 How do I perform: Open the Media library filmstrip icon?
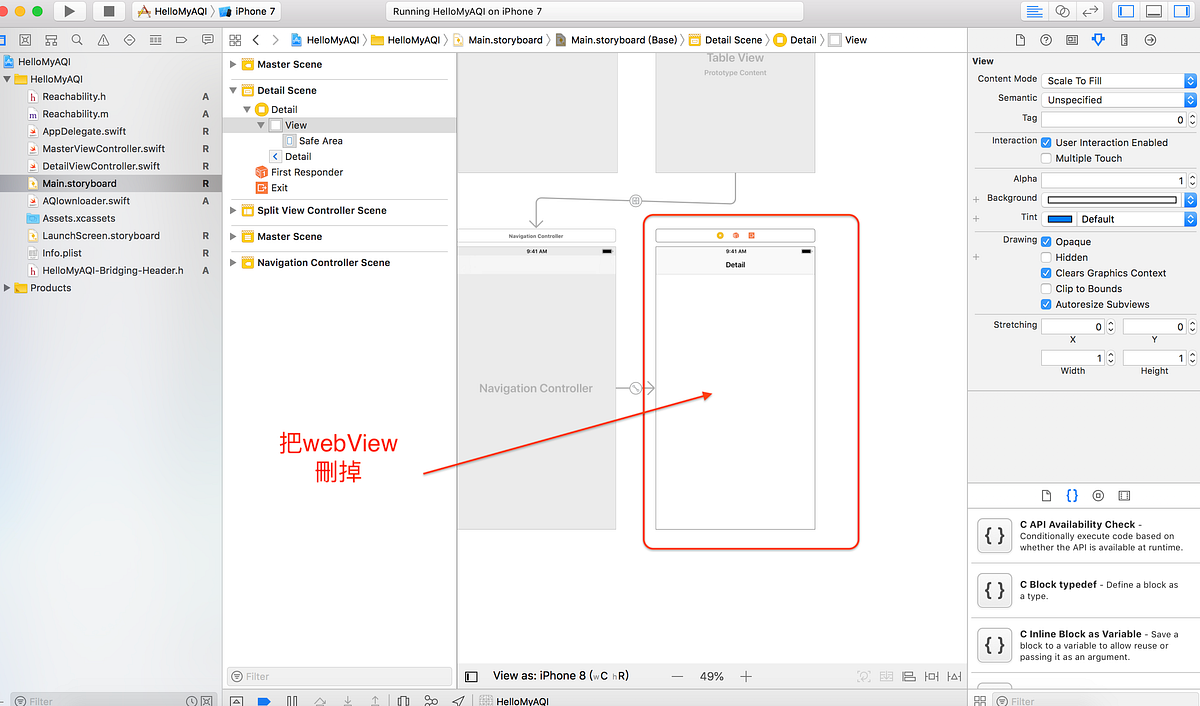coord(1125,495)
